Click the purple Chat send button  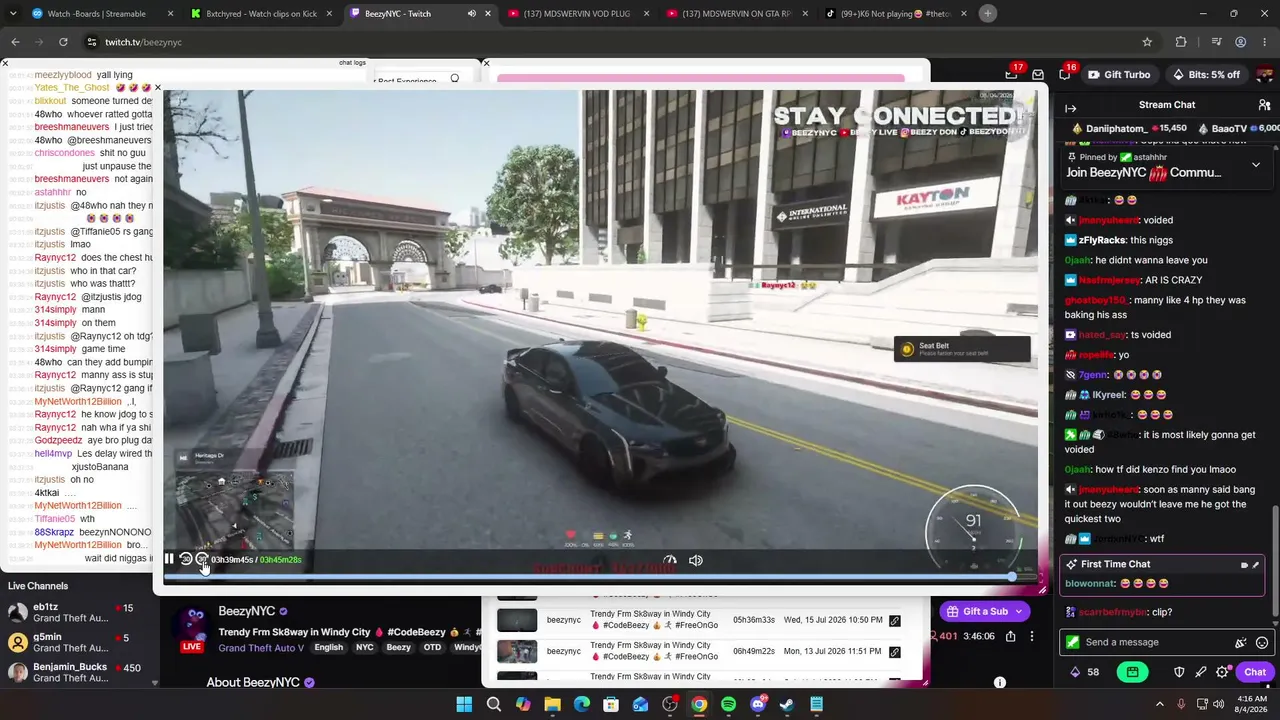tap(1255, 672)
